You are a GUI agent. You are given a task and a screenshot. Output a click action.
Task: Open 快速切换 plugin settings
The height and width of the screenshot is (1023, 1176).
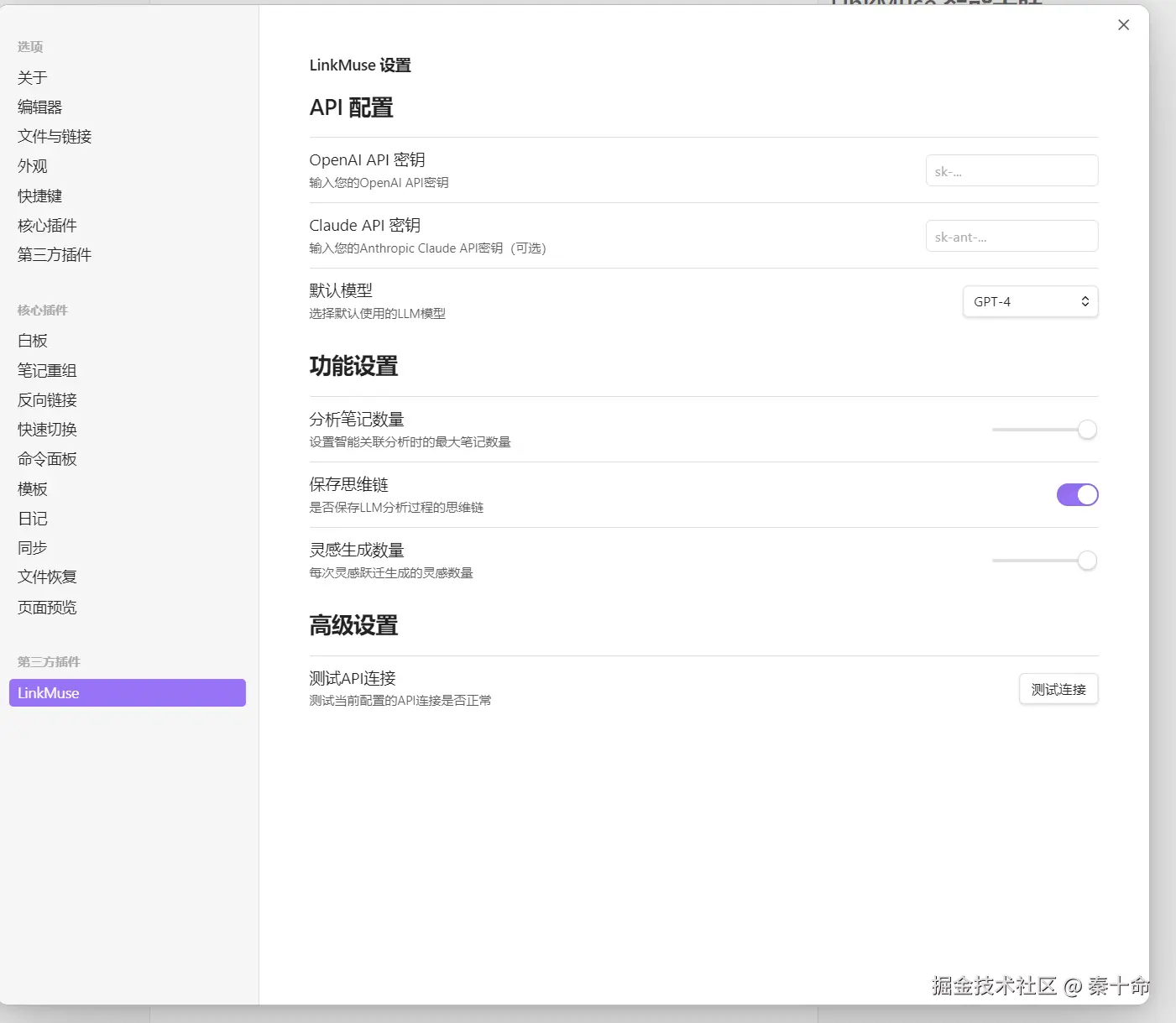pos(47,430)
